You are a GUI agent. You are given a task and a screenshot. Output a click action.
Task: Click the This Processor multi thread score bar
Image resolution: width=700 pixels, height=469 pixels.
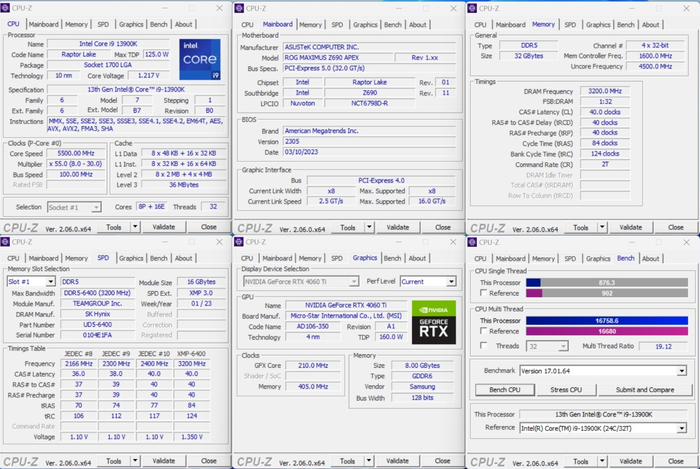click(x=608, y=319)
